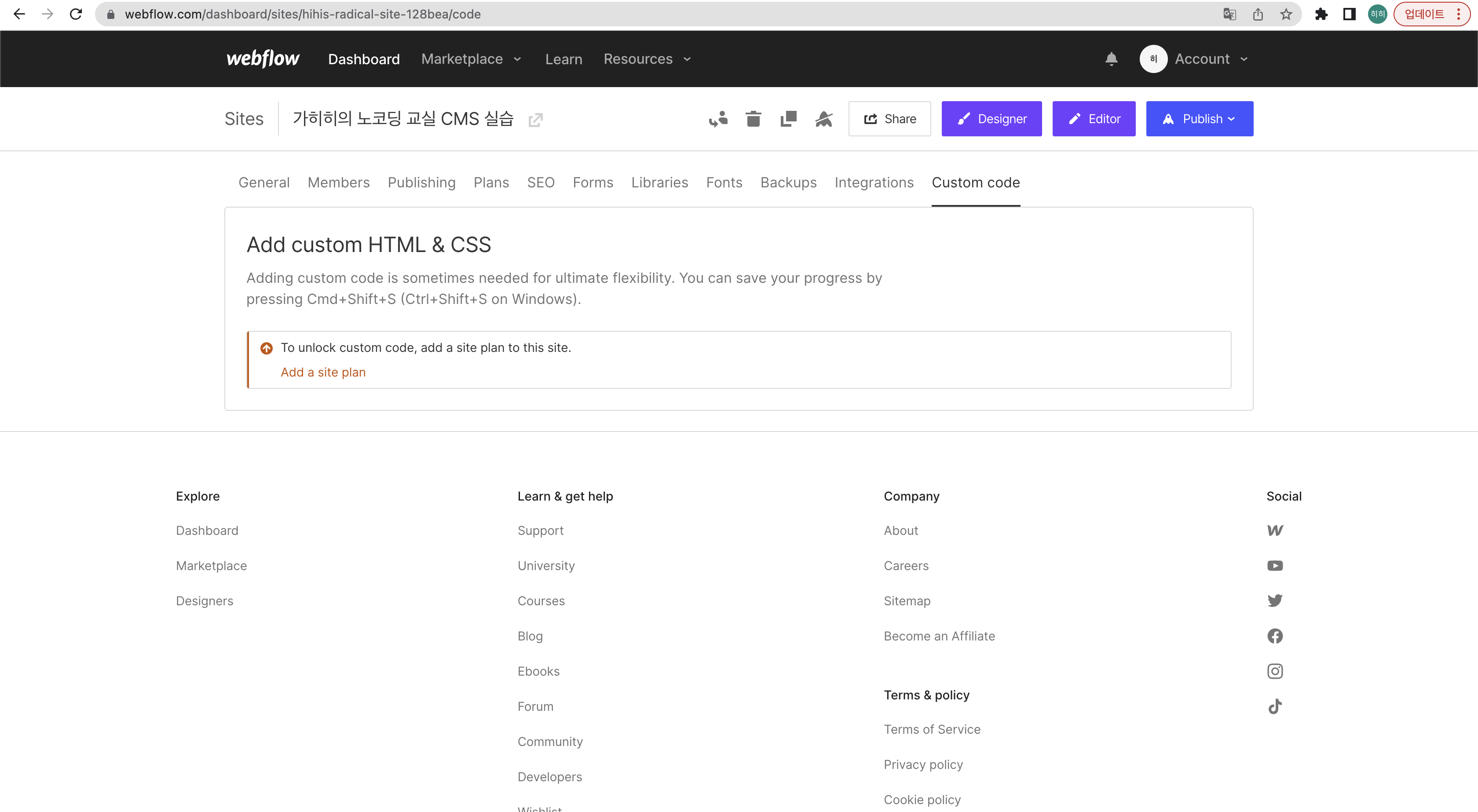
Task: Open the Designers footer link
Action: [x=204, y=601]
